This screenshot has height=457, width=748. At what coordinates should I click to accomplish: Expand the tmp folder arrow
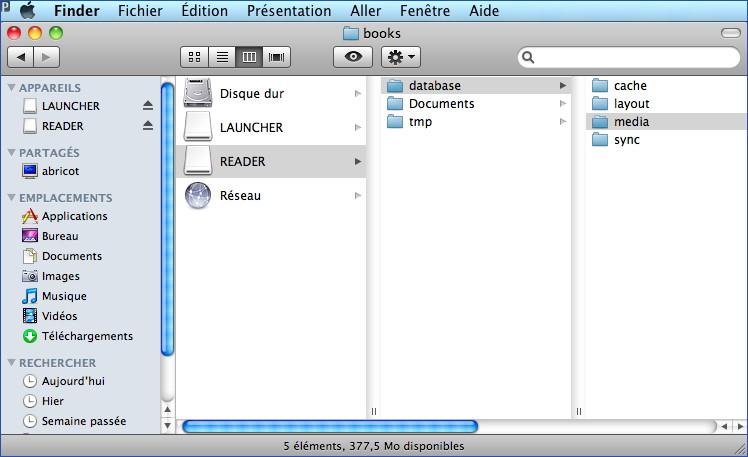tap(562, 122)
